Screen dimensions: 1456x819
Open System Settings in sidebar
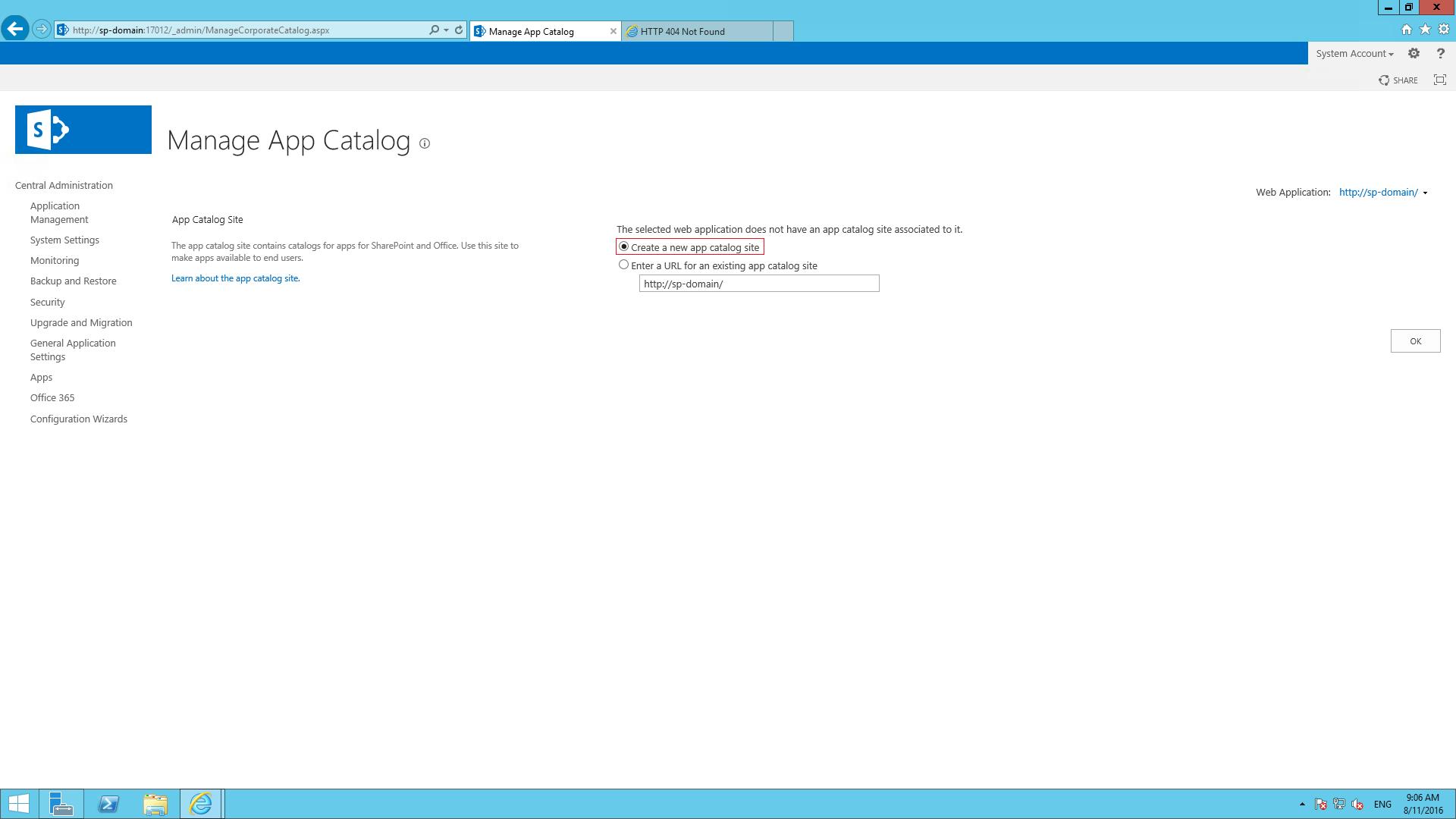64,240
